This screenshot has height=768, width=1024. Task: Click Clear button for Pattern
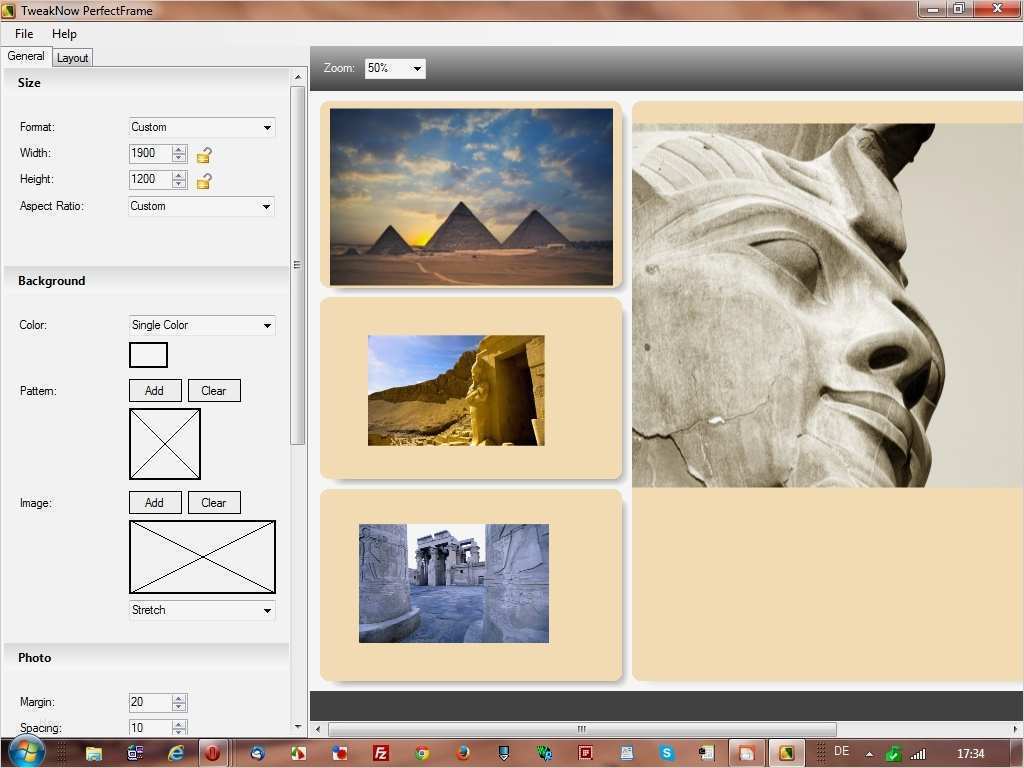point(214,391)
